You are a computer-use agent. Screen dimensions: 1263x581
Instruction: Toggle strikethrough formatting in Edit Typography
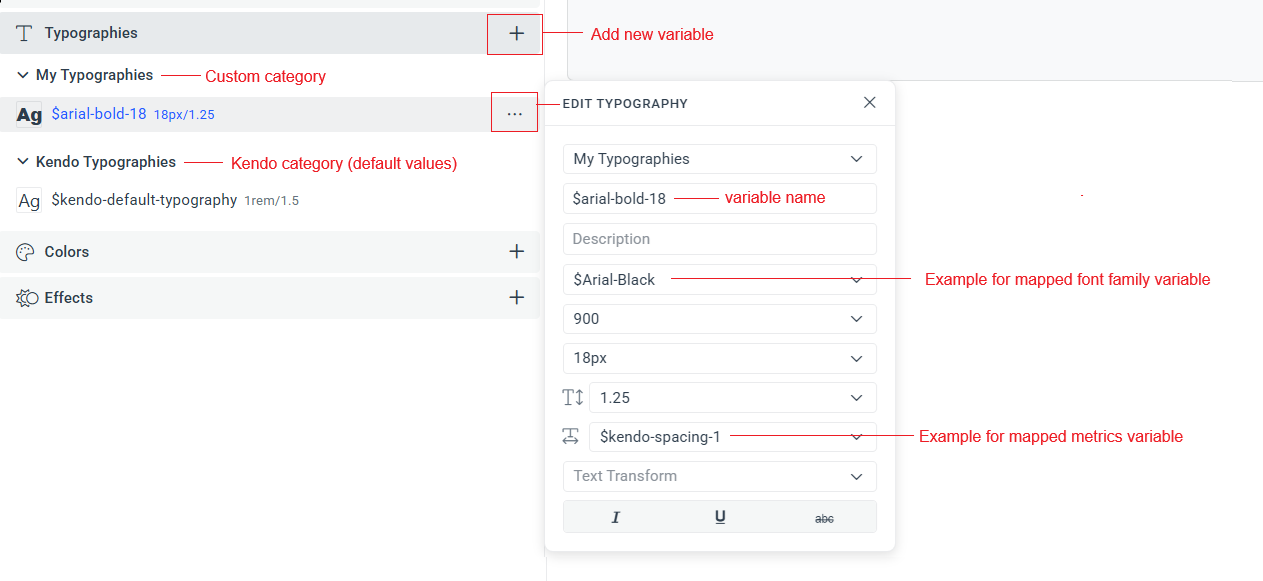click(823, 516)
